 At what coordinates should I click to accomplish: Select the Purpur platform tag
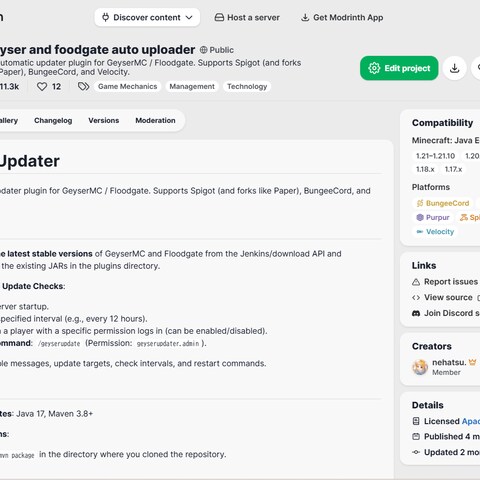433,217
